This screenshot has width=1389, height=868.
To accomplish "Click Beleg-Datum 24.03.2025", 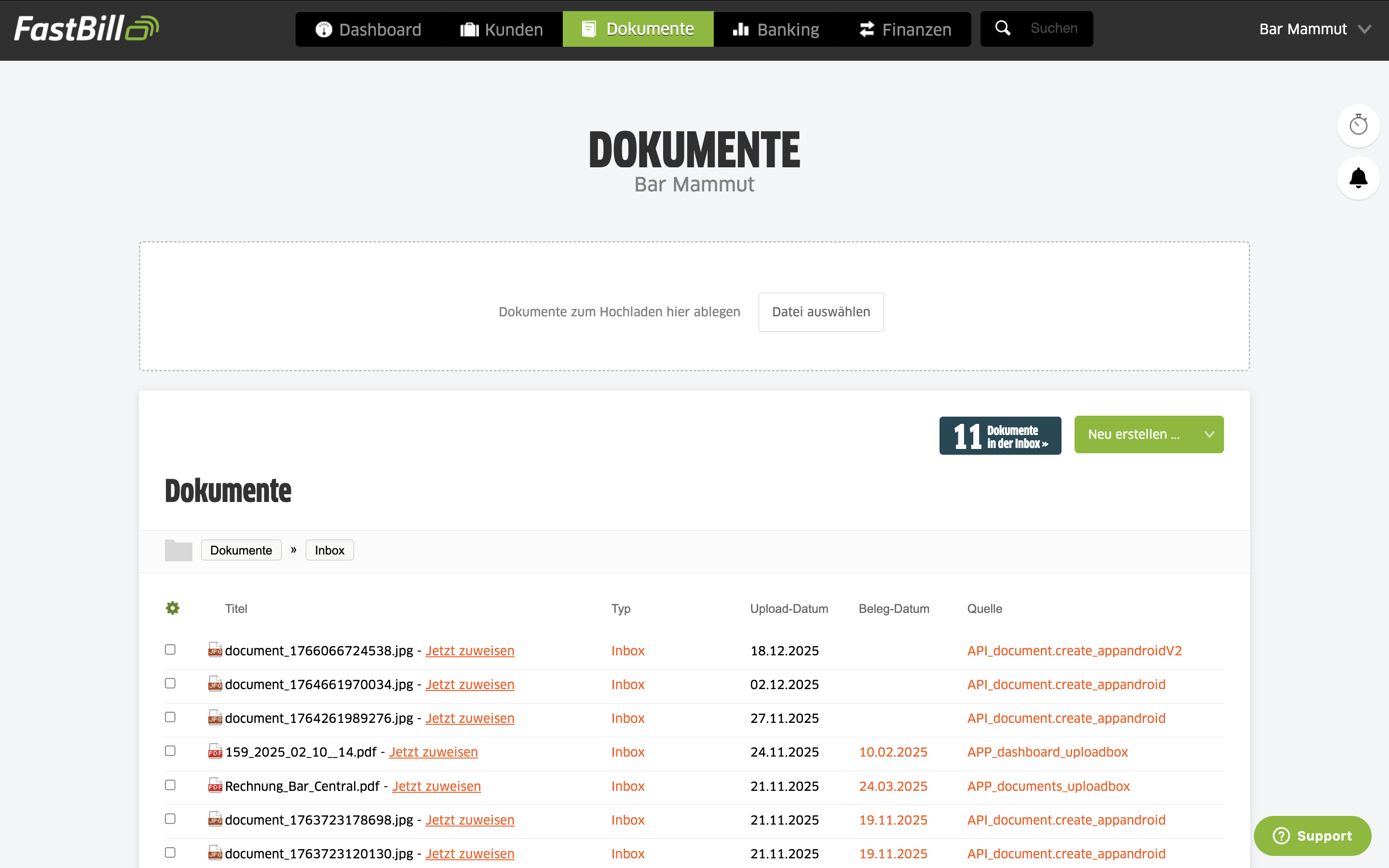I will pyautogui.click(x=893, y=786).
